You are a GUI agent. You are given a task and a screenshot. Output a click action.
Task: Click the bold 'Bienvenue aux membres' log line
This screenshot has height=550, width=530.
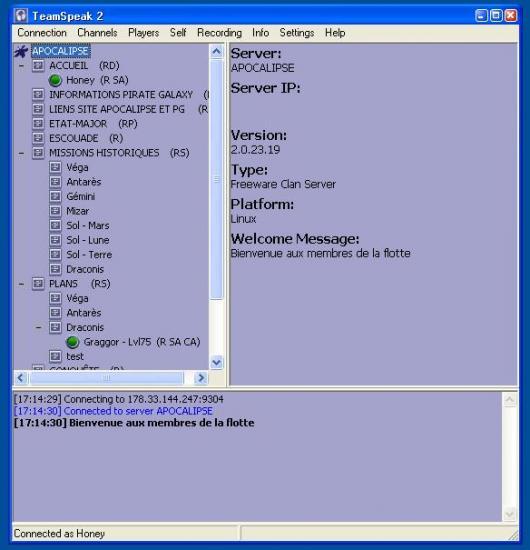(x=134, y=423)
